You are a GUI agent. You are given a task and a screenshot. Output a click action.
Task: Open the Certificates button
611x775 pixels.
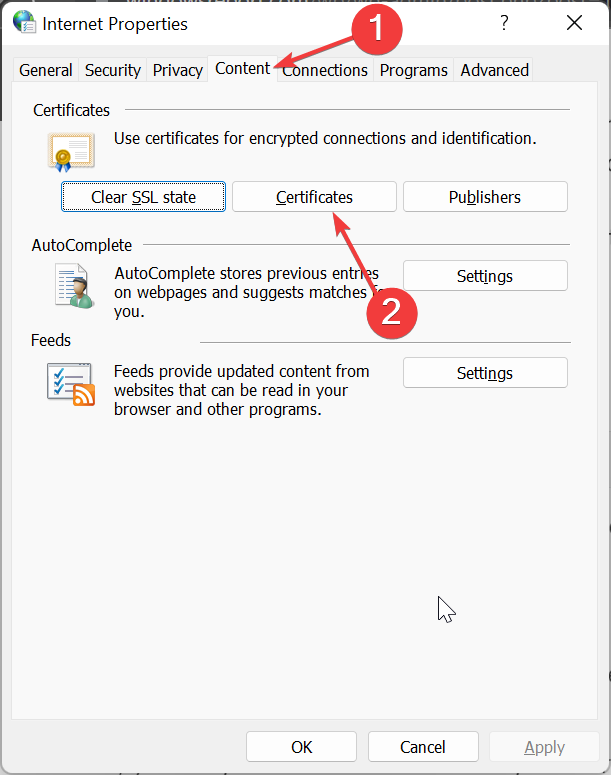(314, 197)
